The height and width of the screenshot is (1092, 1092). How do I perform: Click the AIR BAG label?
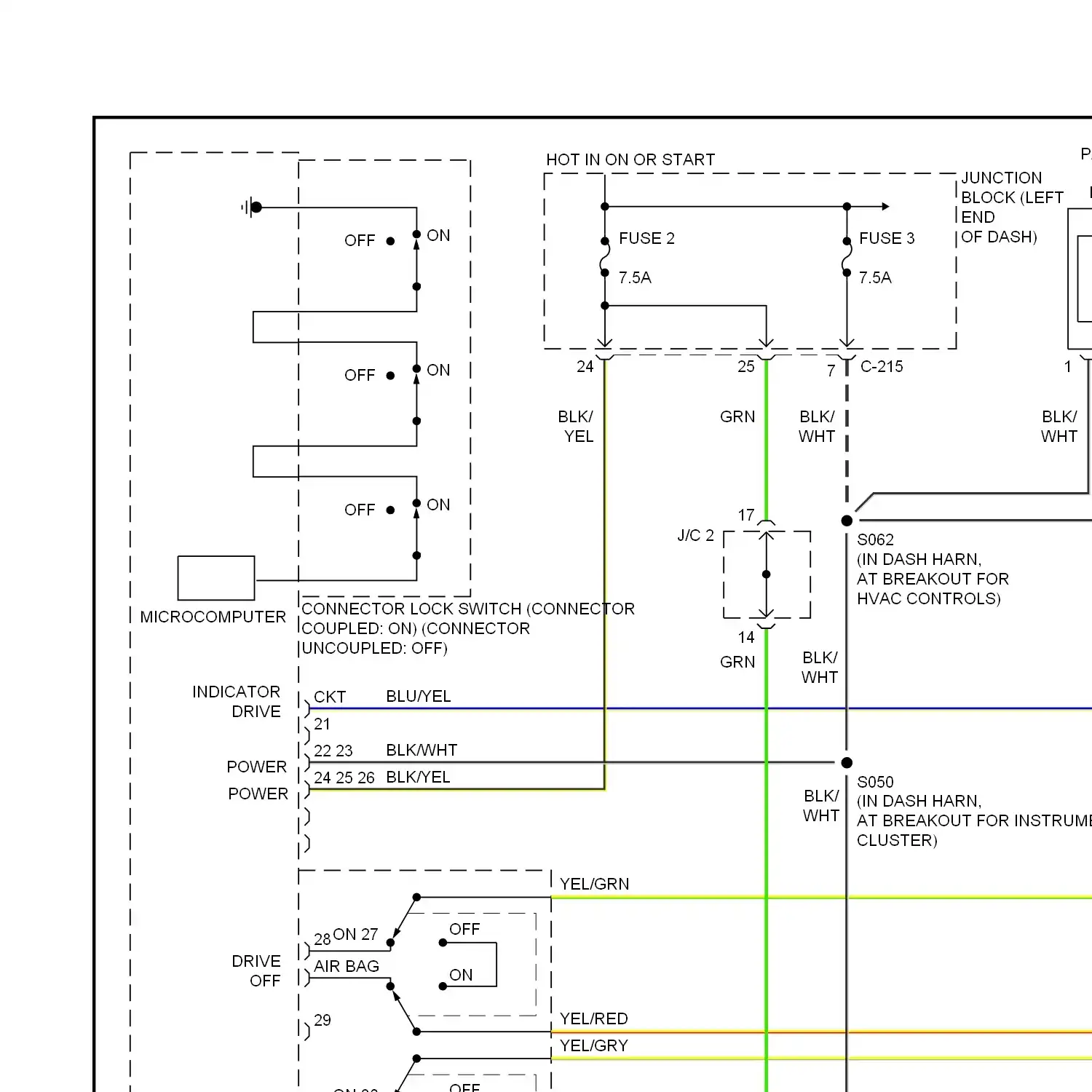347,966
